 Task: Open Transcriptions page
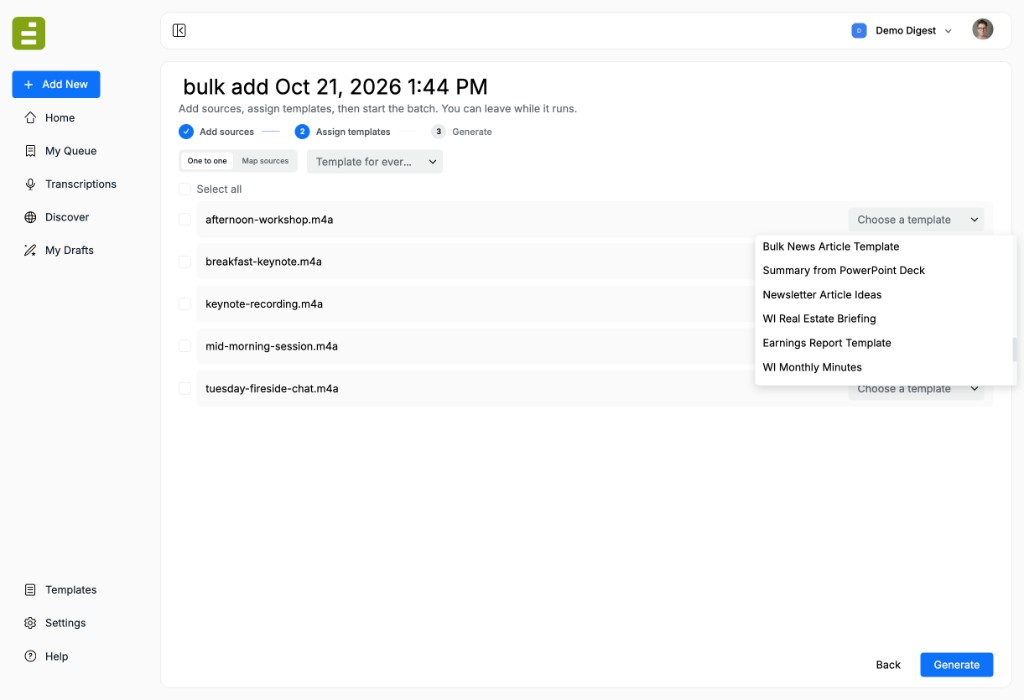[80, 184]
